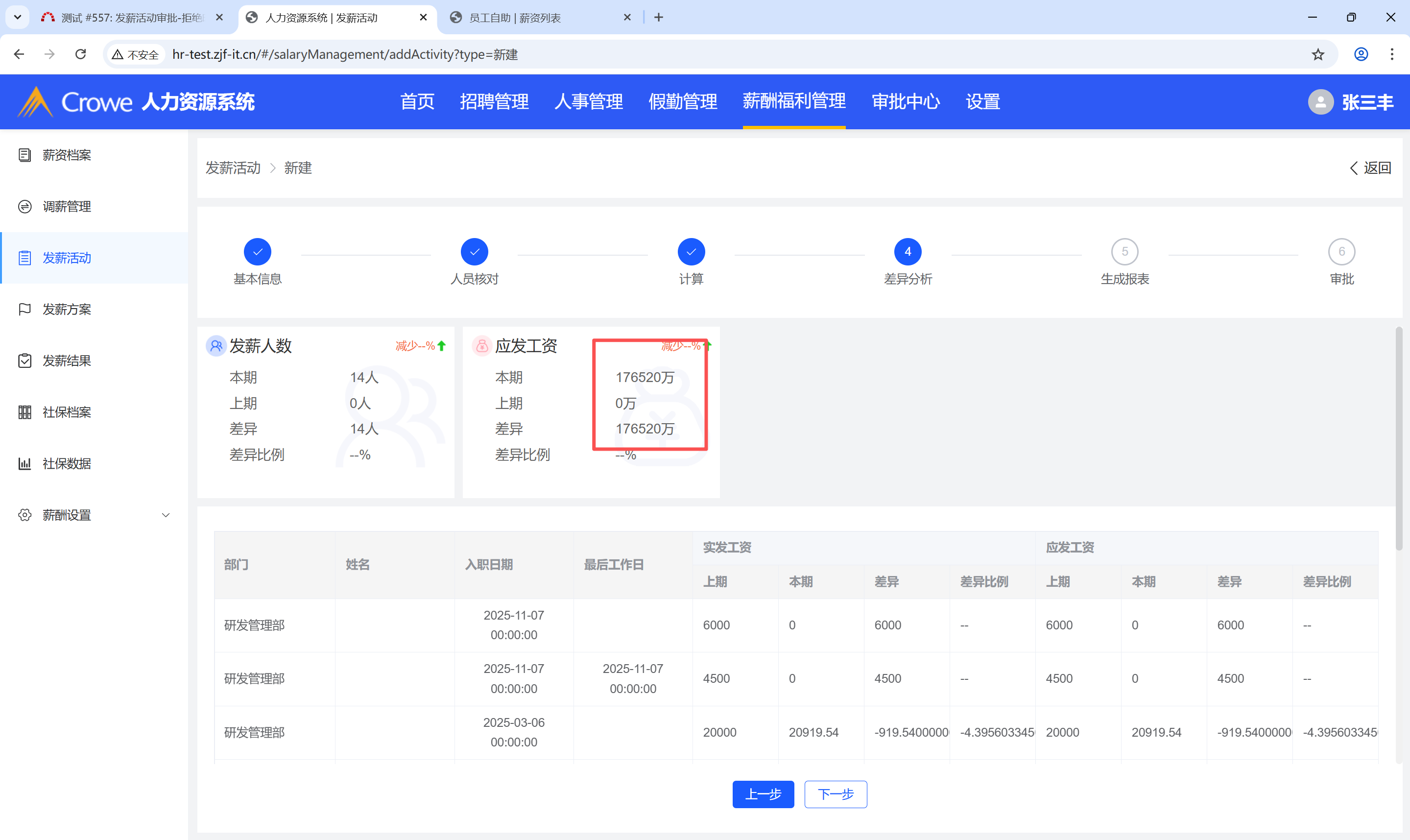The width and height of the screenshot is (1410, 840).
Task: Bookmark this page with the star icon
Action: point(1318,54)
